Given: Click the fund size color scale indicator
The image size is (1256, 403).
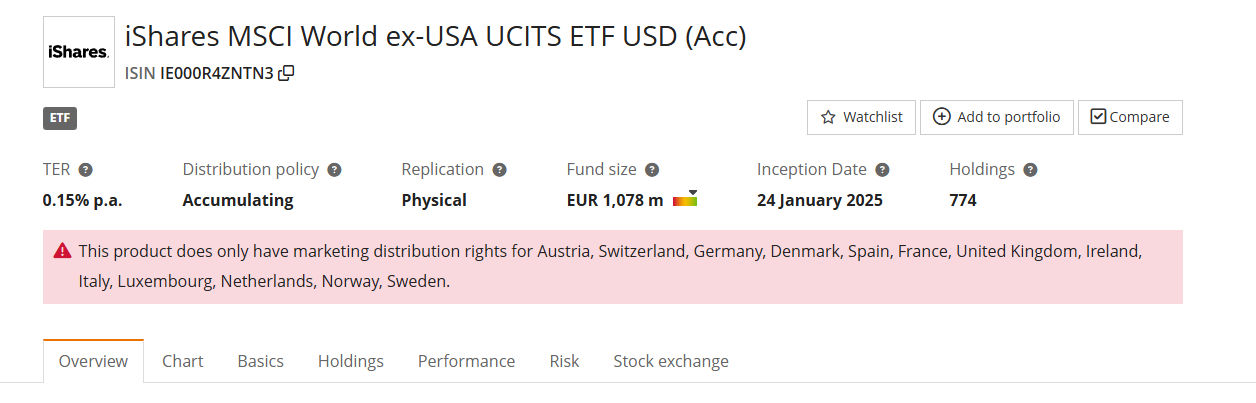Looking at the screenshot, I should [x=685, y=200].
